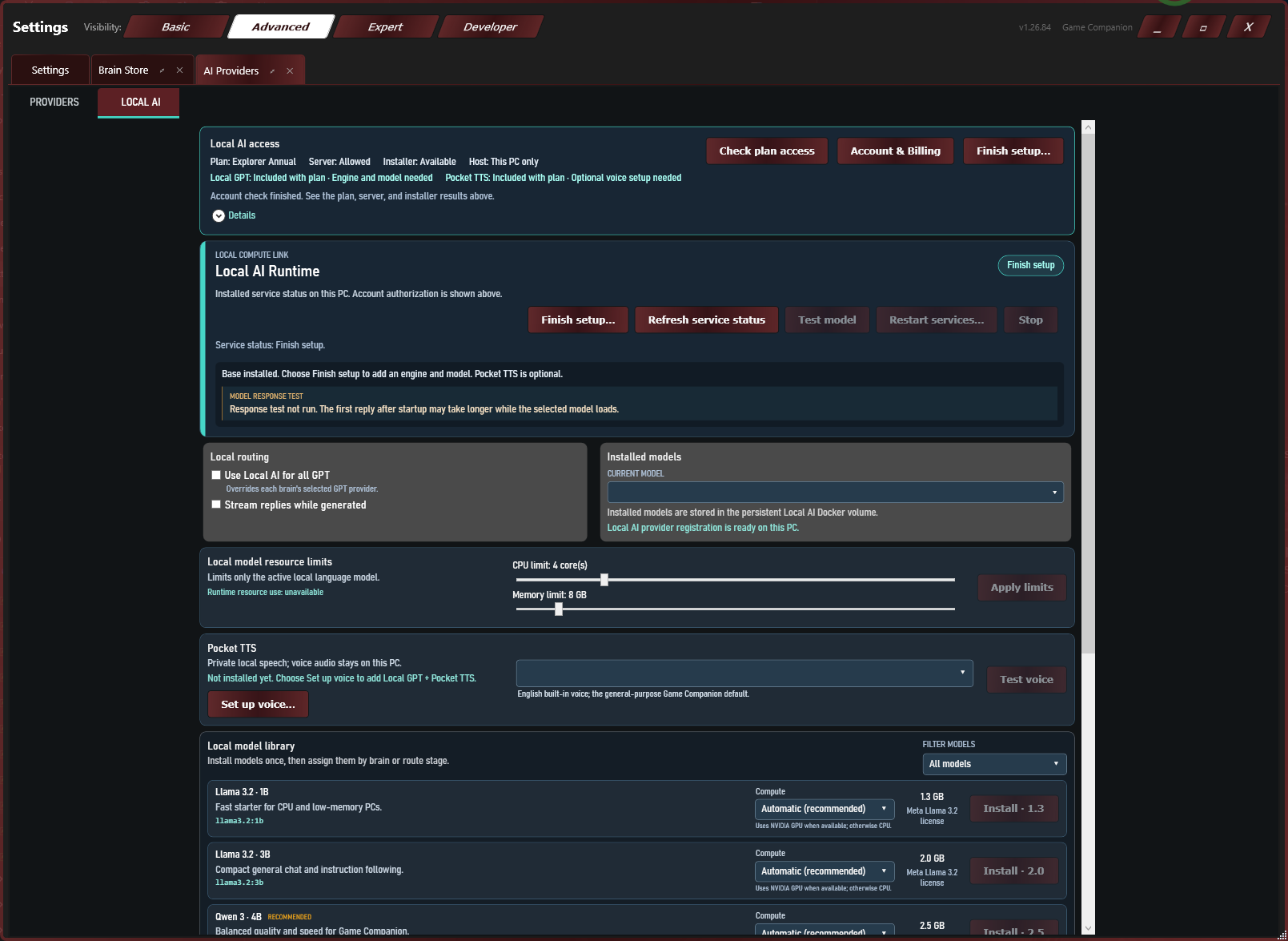Click the Test model button
Image resolution: width=1288 pixels, height=941 pixels.
827,320
